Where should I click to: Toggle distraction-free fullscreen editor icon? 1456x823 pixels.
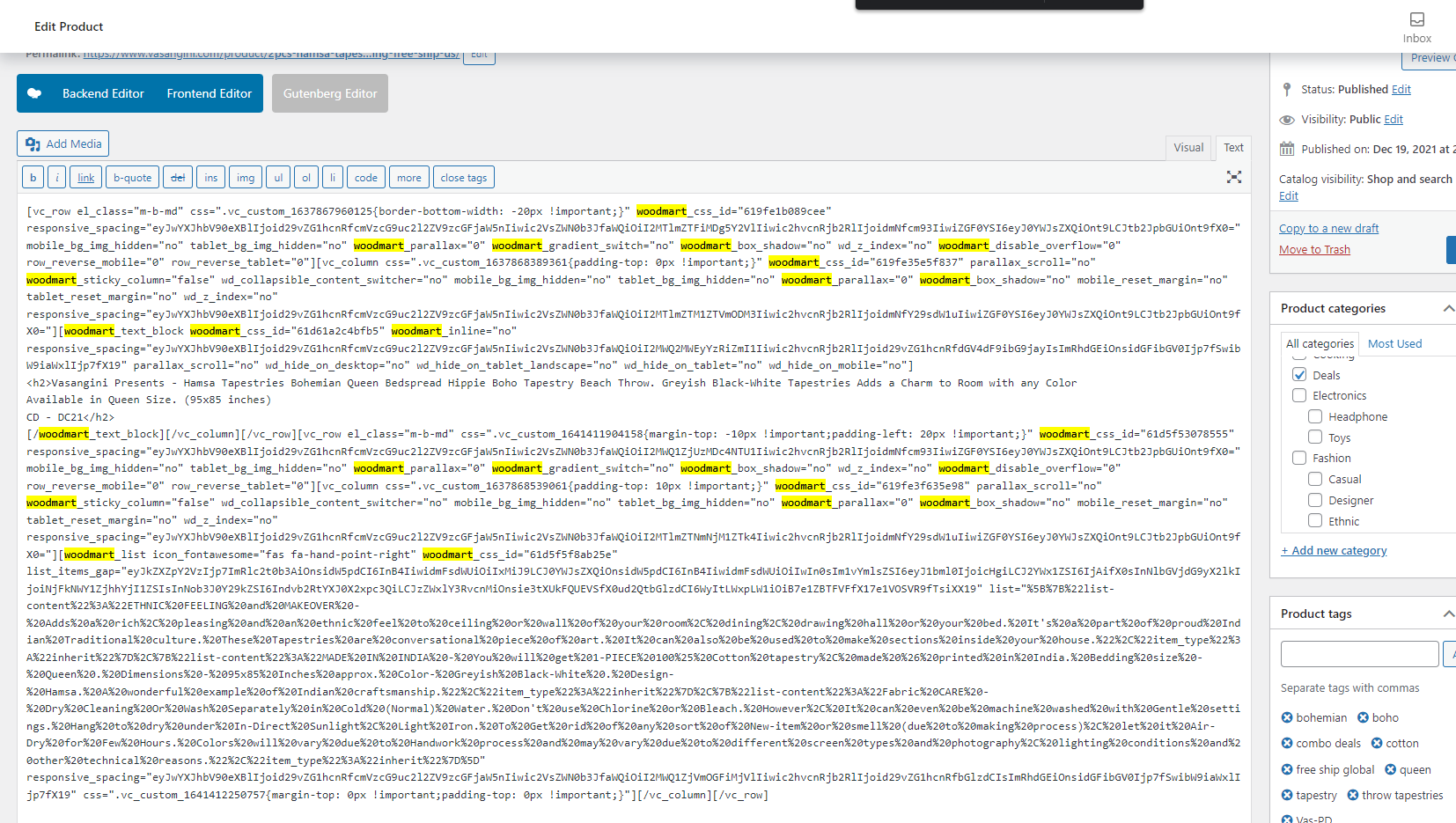(x=1234, y=177)
